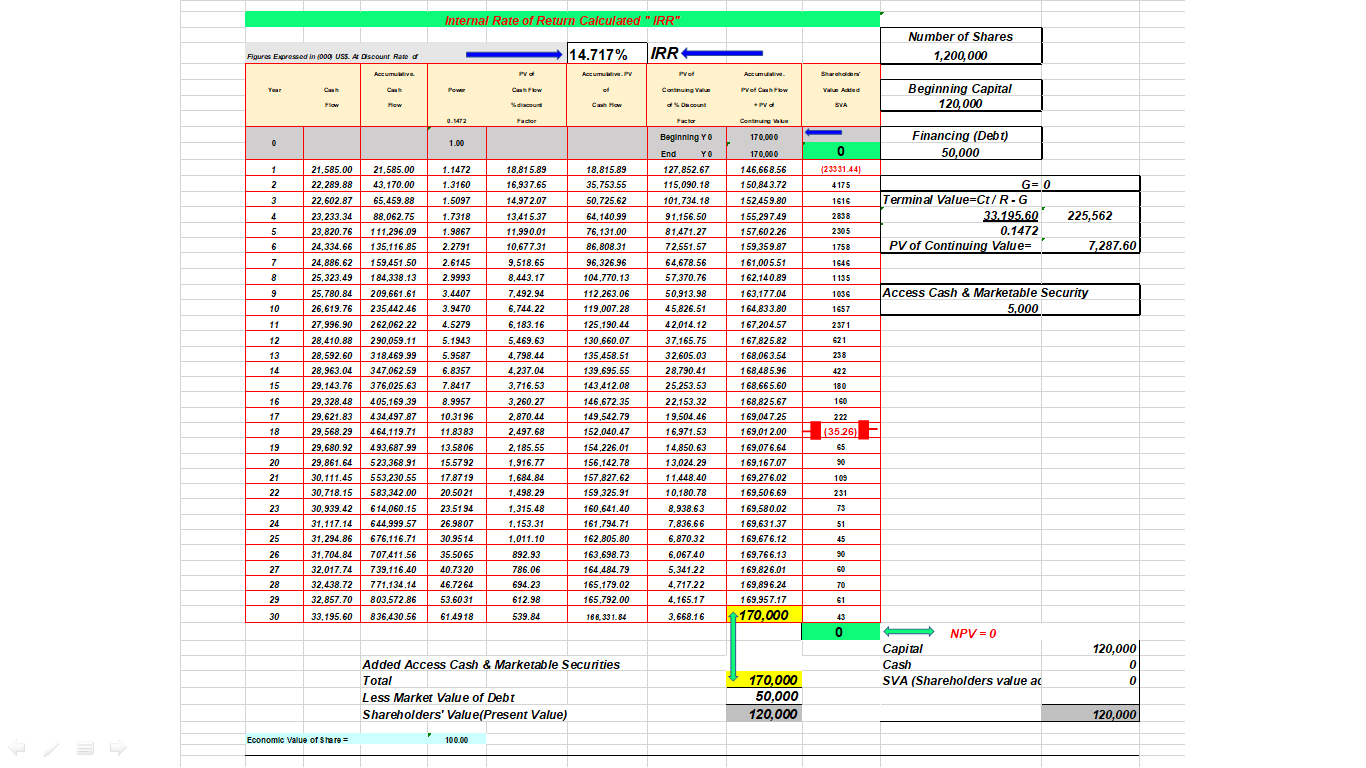Select the power factor 1.1472 in year 1

click(457, 170)
